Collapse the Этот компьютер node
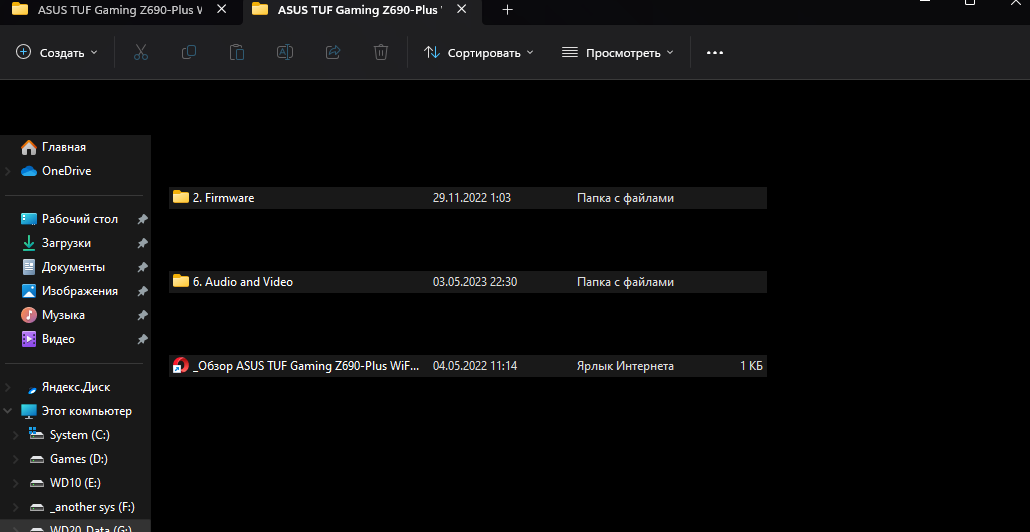Image resolution: width=1030 pixels, height=532 pixels. pos(8,411)
